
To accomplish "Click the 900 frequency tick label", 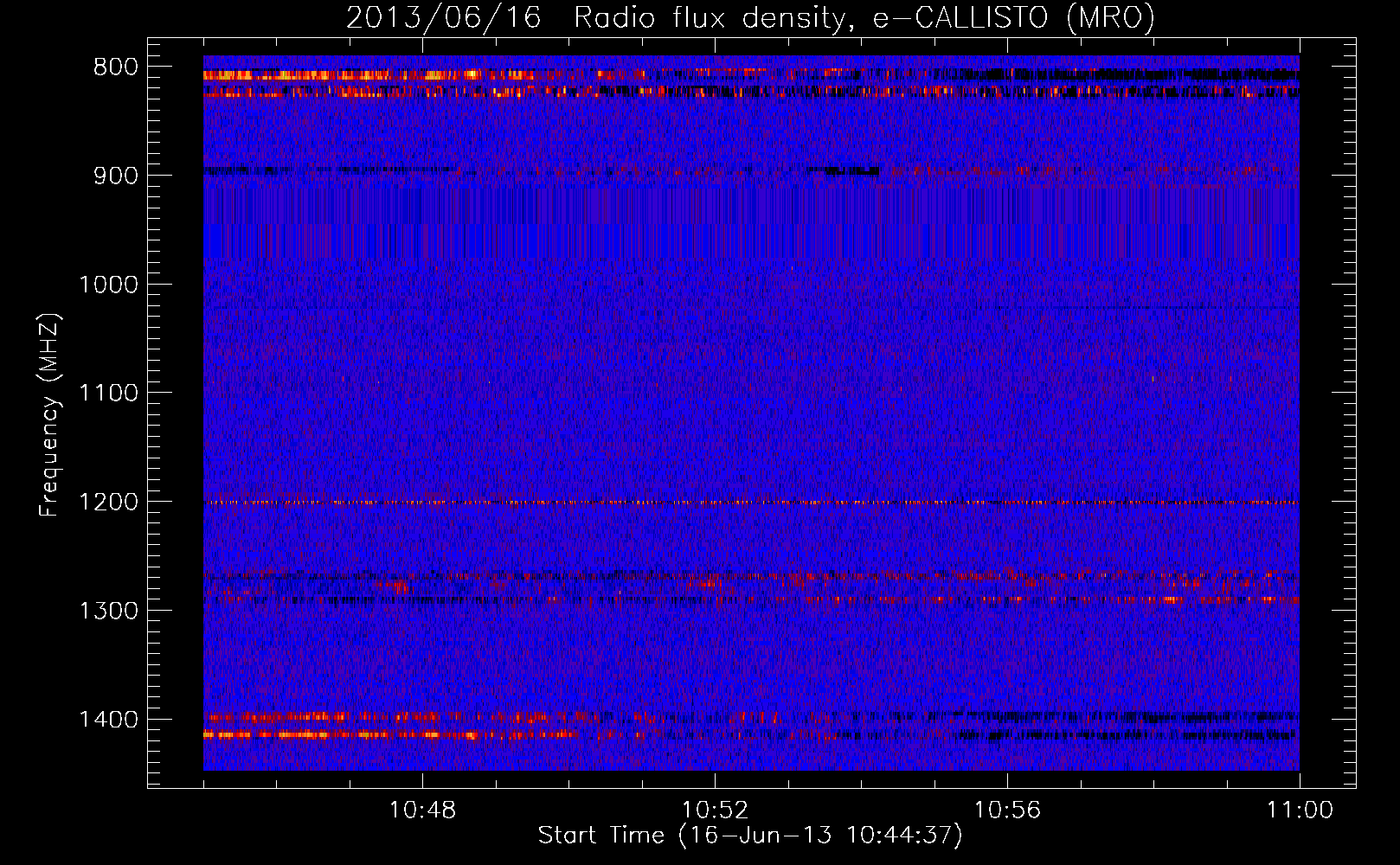I will tap(116, 176).
